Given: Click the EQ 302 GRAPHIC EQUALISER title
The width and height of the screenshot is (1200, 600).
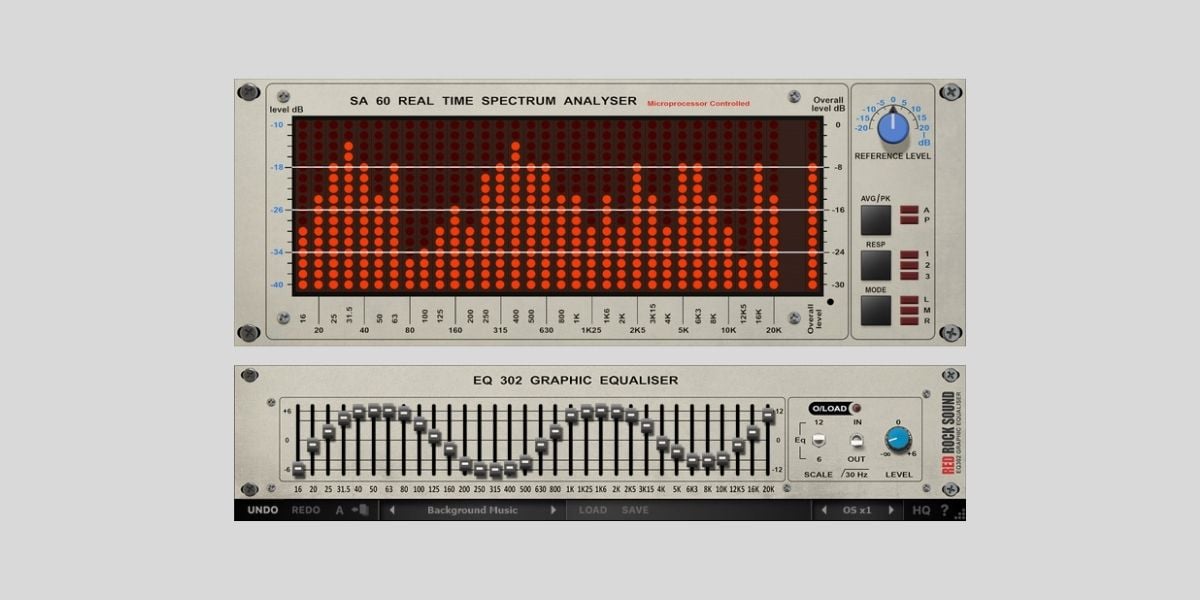Looking at the screenshot, I should point(575,380).
